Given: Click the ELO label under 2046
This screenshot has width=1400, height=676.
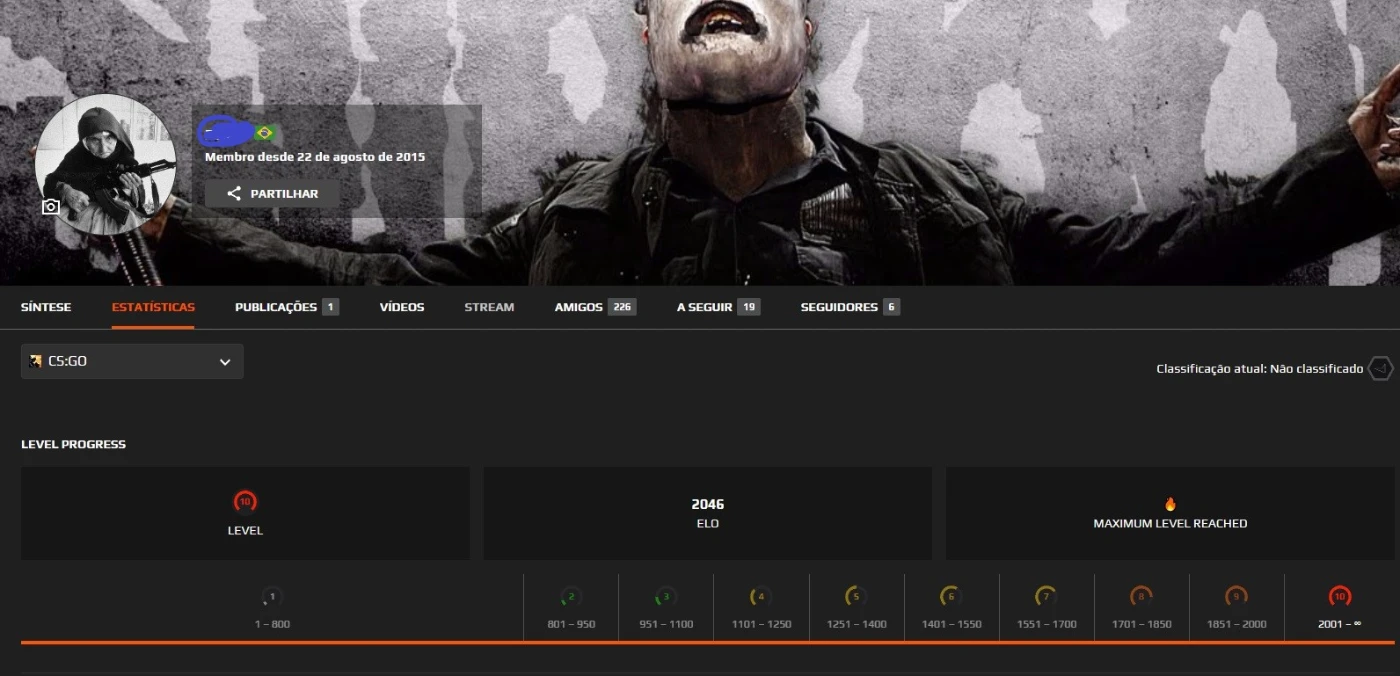Looking at the screenshot, I should pos(707,523).
